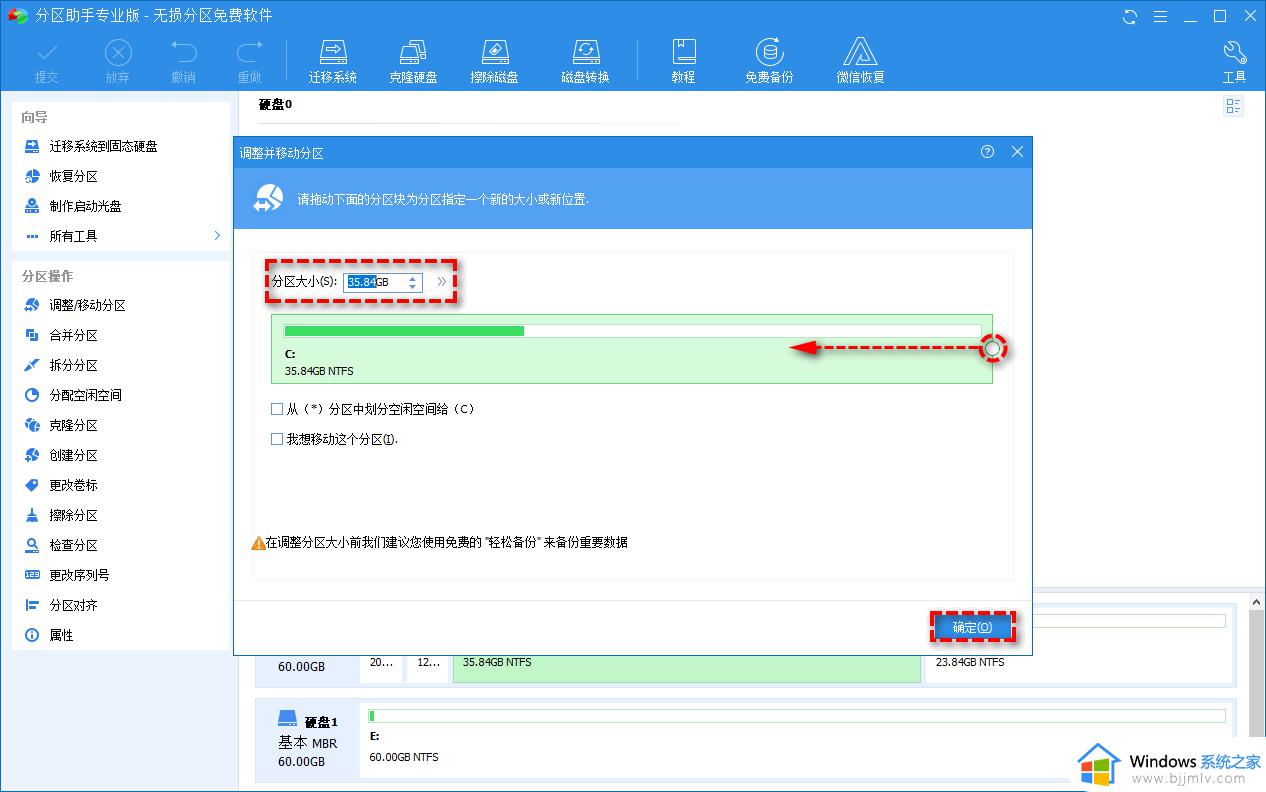Image resolution: width=1266 pixels, height=792 pixels.
Task: Expand 所有工具 with the chevron arrow
Action: 217,236
